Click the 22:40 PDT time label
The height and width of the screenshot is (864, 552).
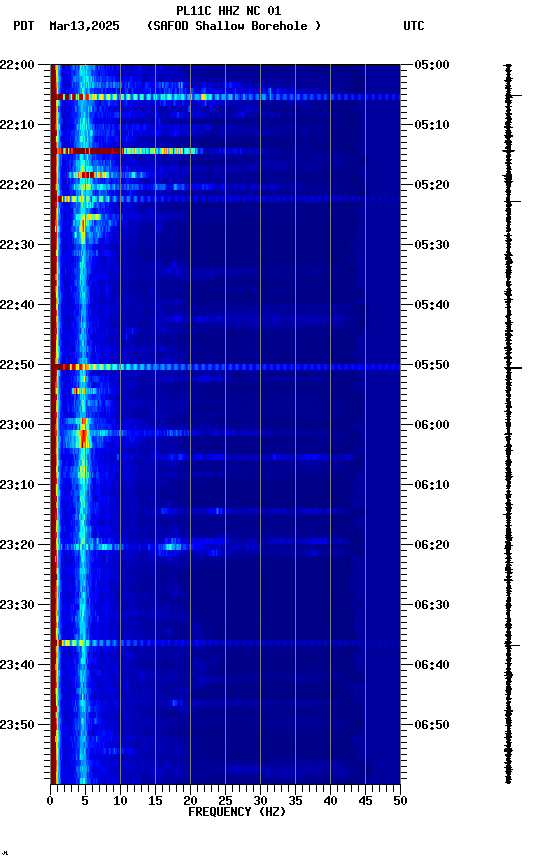tap(17, 305)
